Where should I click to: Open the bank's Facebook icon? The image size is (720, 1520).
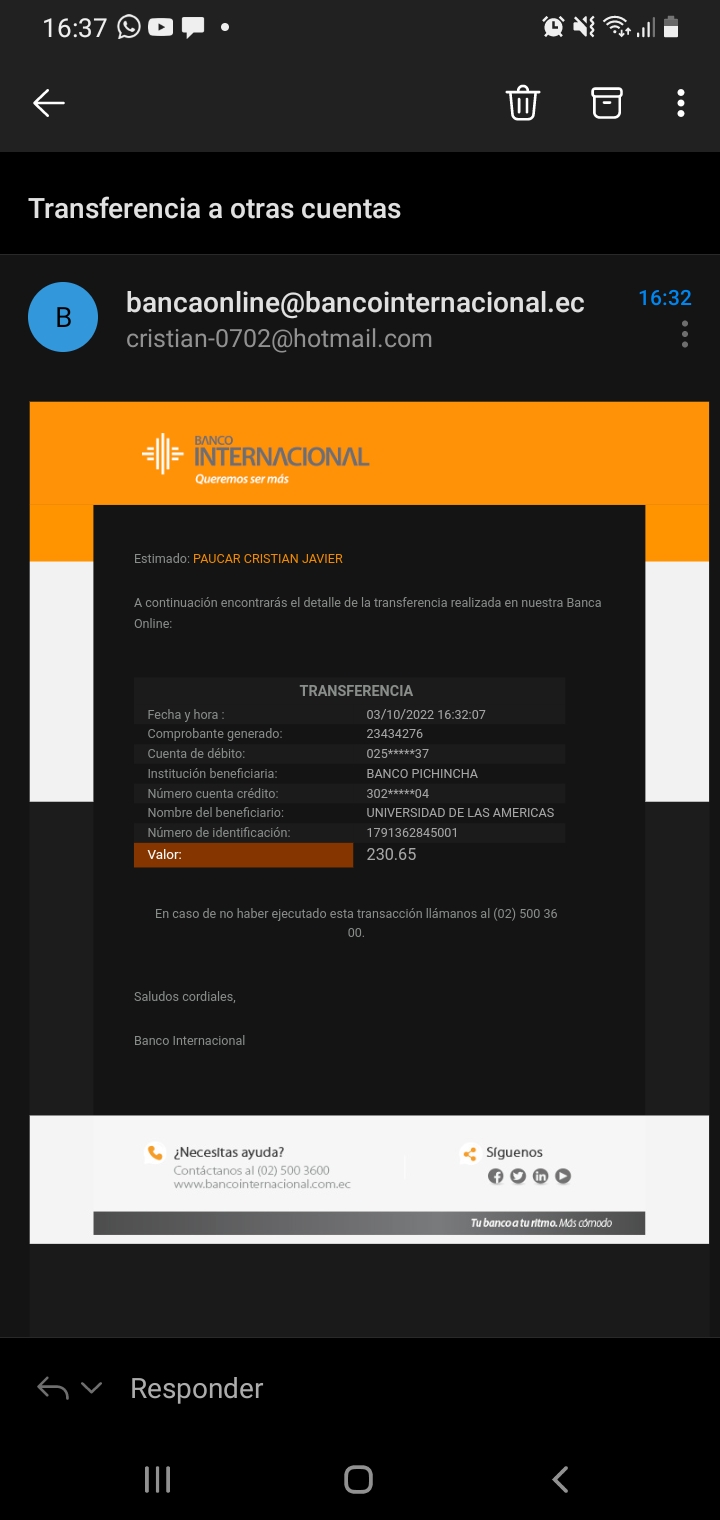(495, 1176)
